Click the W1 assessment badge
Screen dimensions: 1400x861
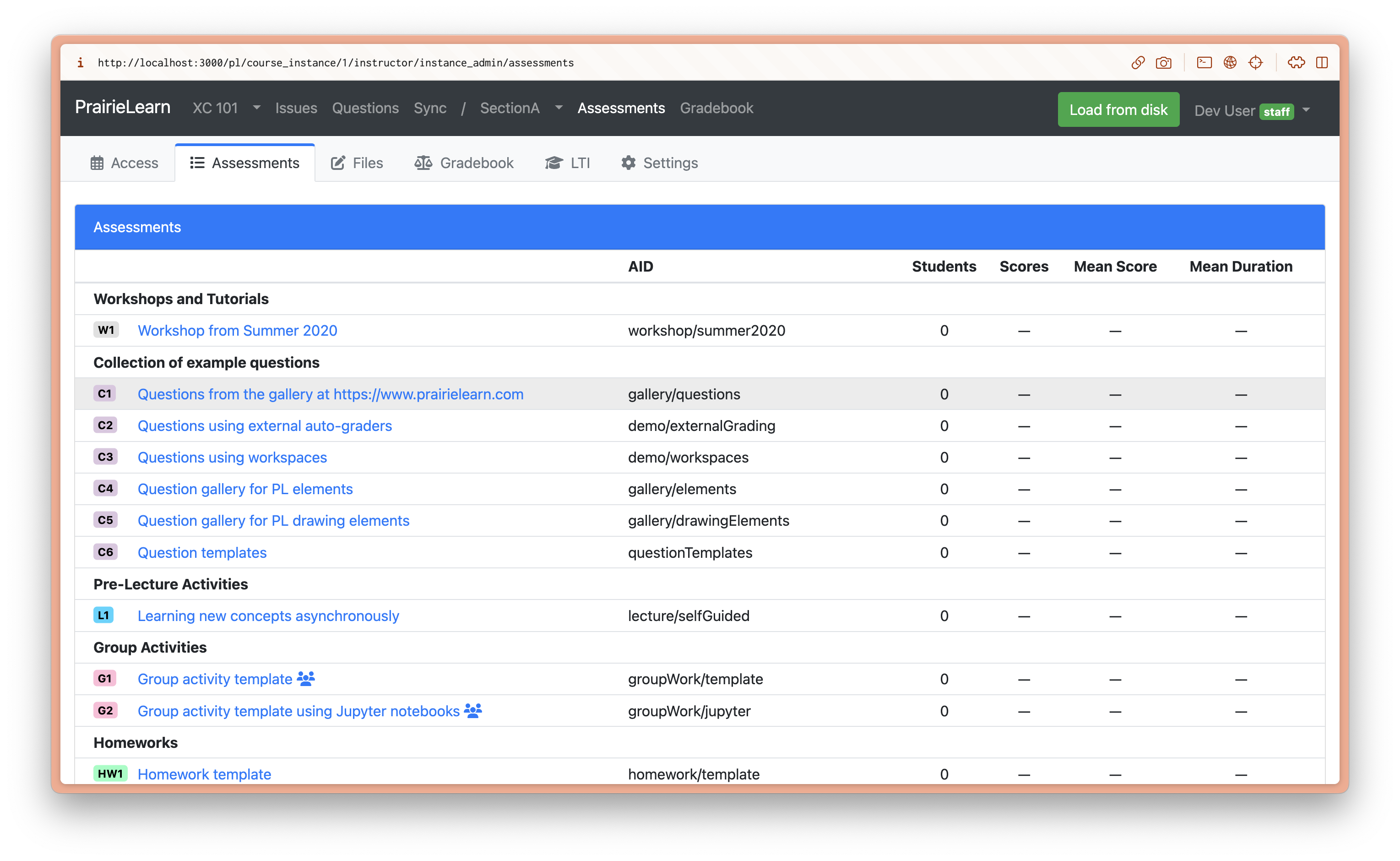coord(106,330)
